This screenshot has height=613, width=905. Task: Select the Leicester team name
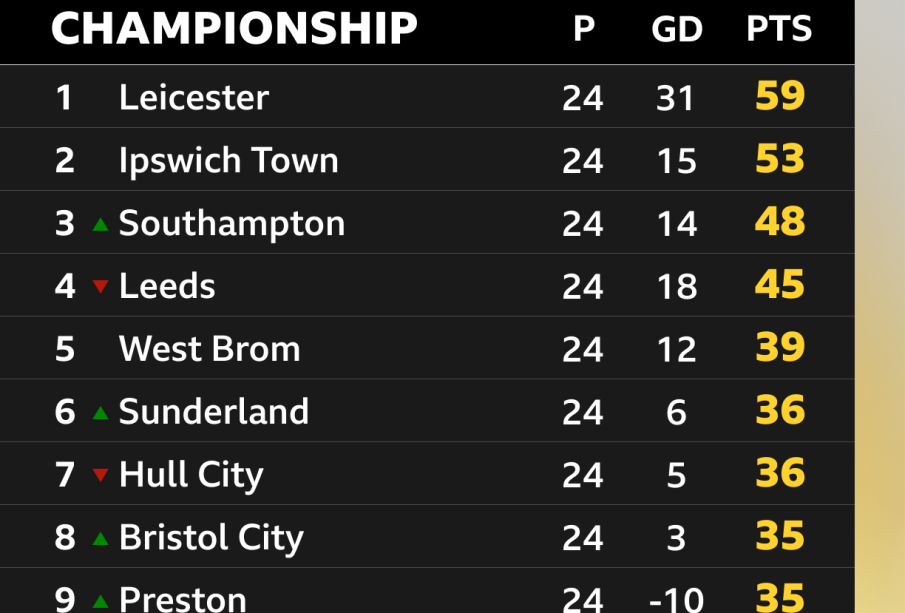coord(194,98)
